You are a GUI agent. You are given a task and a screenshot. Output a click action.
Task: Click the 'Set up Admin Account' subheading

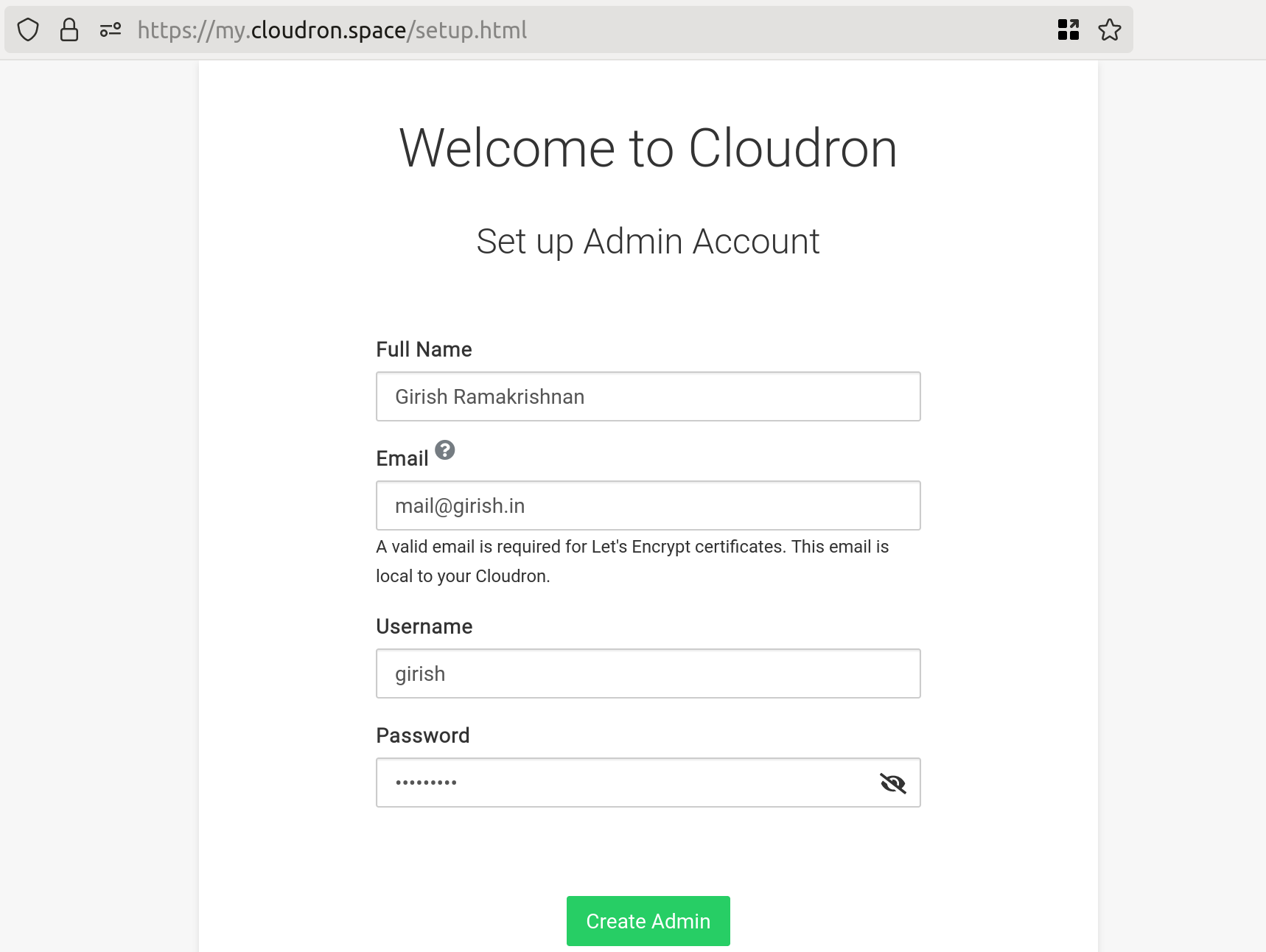tap(648, 242)
